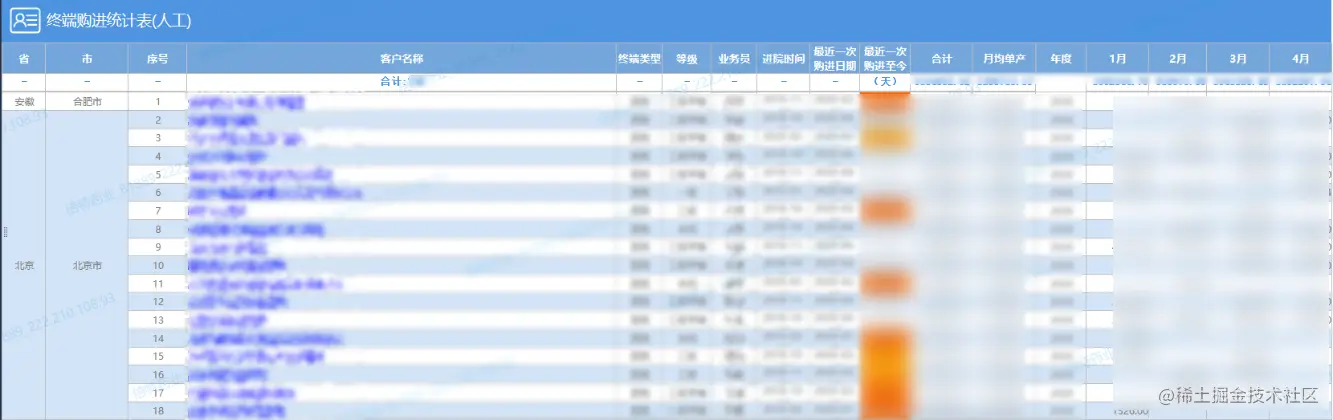Click the 合计: cell under 客户名称
The height and width of the screenshot is (420, 1333).
[401, 82]
